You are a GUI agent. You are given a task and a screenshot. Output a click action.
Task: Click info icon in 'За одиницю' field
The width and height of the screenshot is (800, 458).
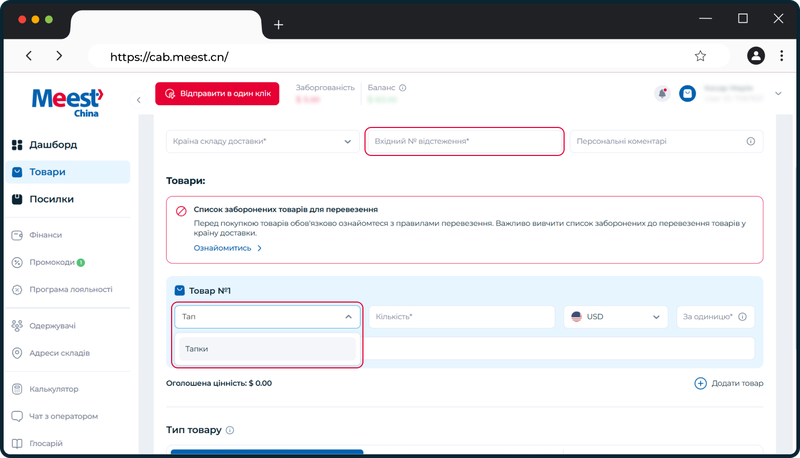[x=742, y=317]
